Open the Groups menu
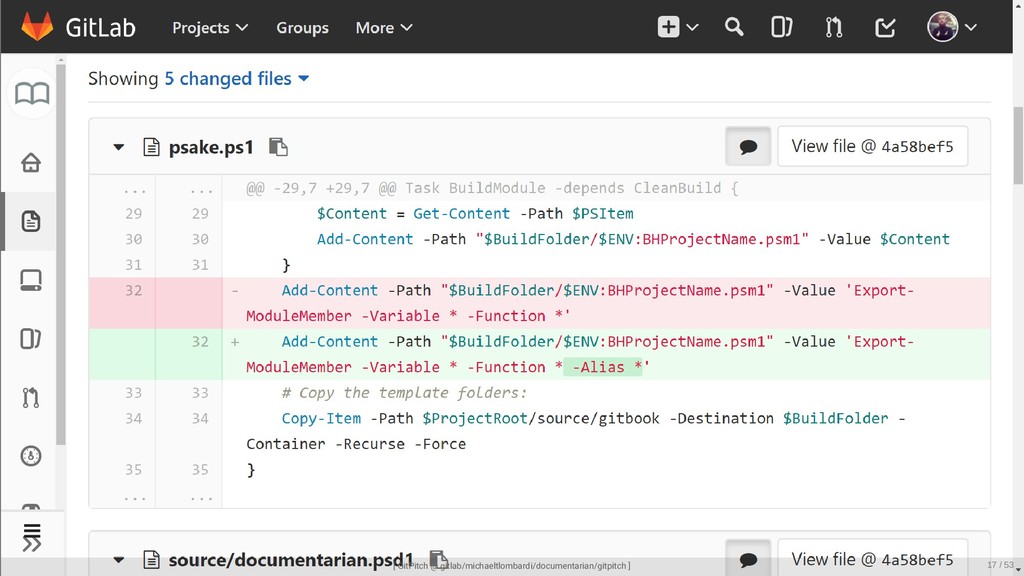The width and height of the screenshot is (1024, 576). (302, 27)
